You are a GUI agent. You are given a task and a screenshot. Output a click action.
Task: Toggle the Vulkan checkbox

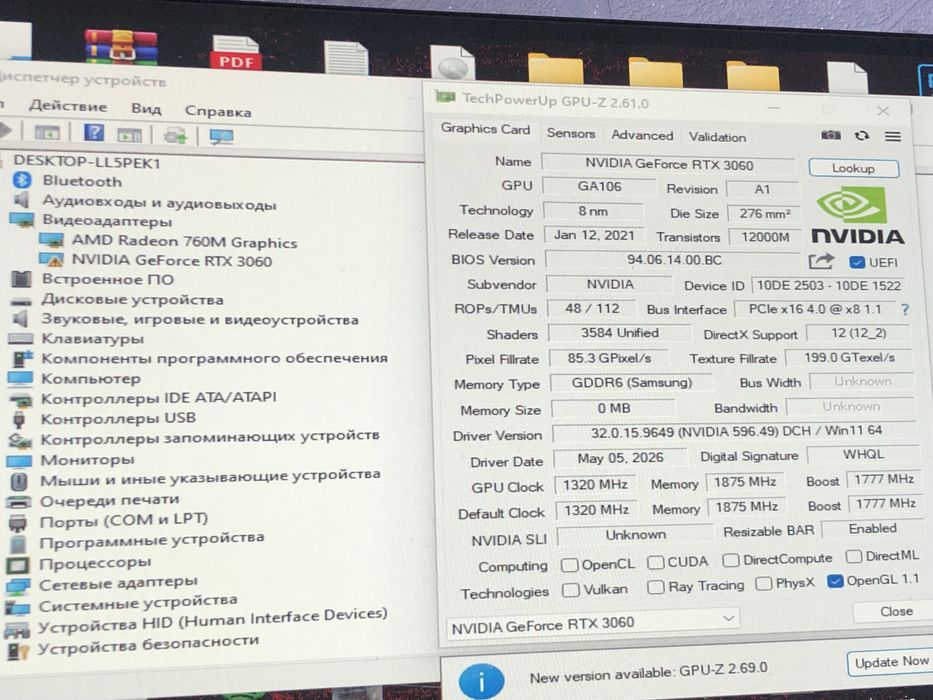pyautogui.click(x=570, y=589)
